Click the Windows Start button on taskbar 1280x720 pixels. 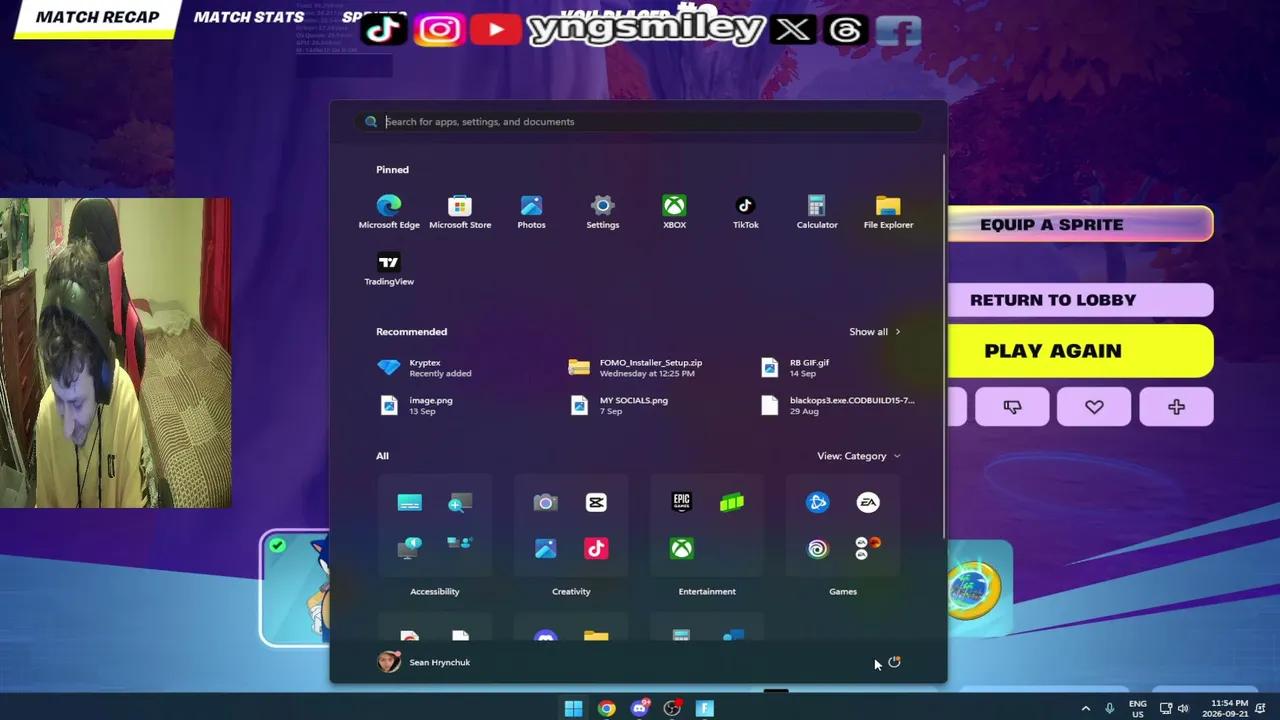[573, 708]
